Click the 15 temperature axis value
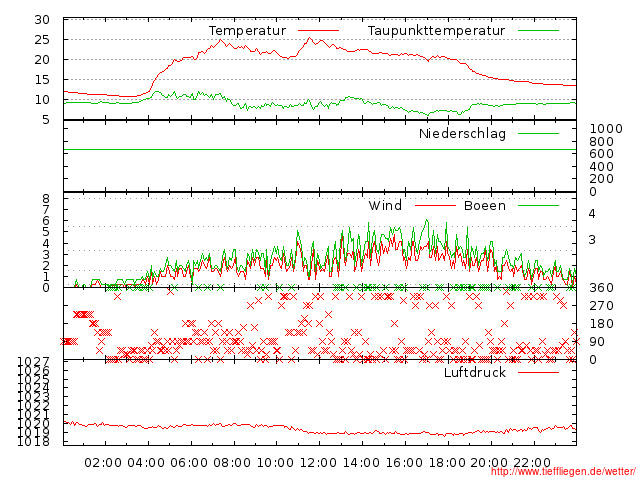This screenshot has width=640, height=480. pos(42,80)
